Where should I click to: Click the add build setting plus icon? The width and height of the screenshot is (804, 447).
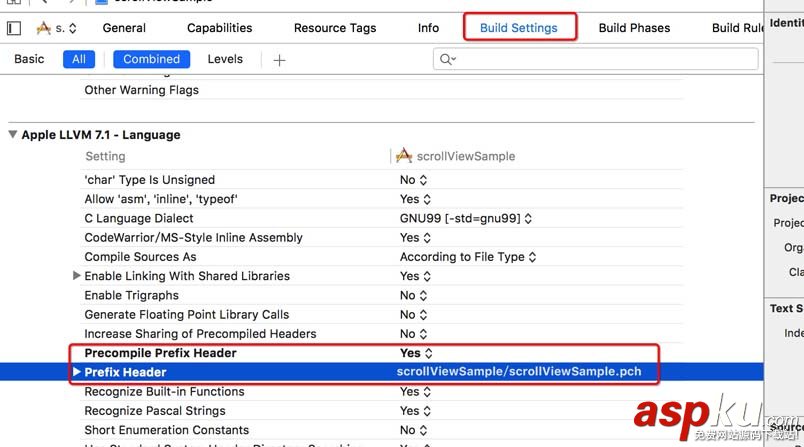tap(279, 60)
